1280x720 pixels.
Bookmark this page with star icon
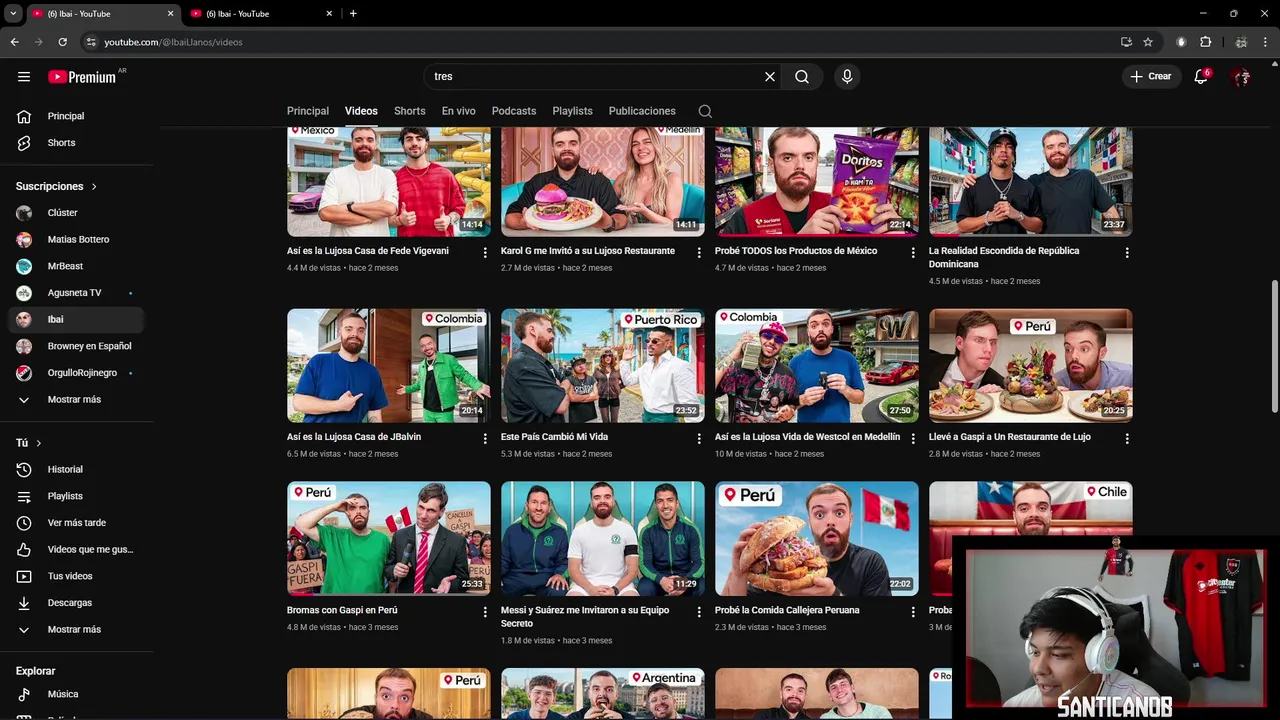[x=1148, y=42]
